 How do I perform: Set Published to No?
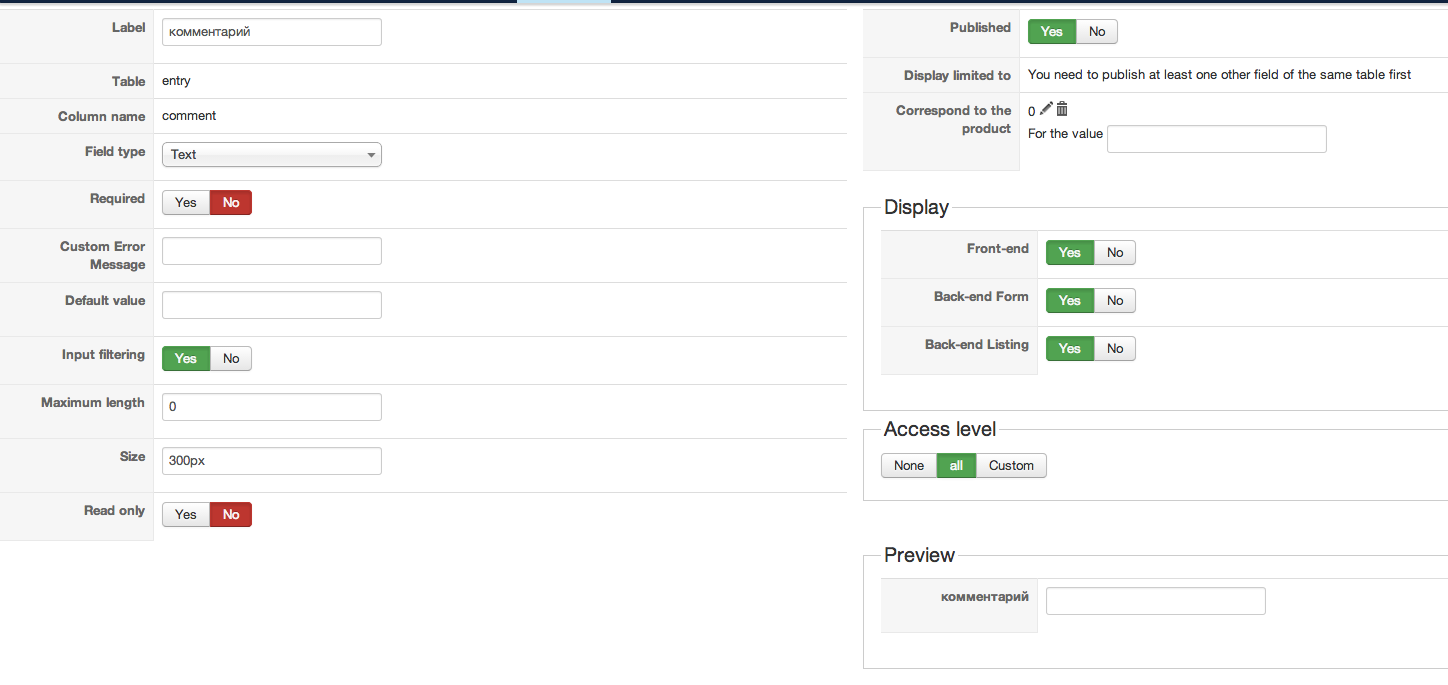coord(1097,32)
